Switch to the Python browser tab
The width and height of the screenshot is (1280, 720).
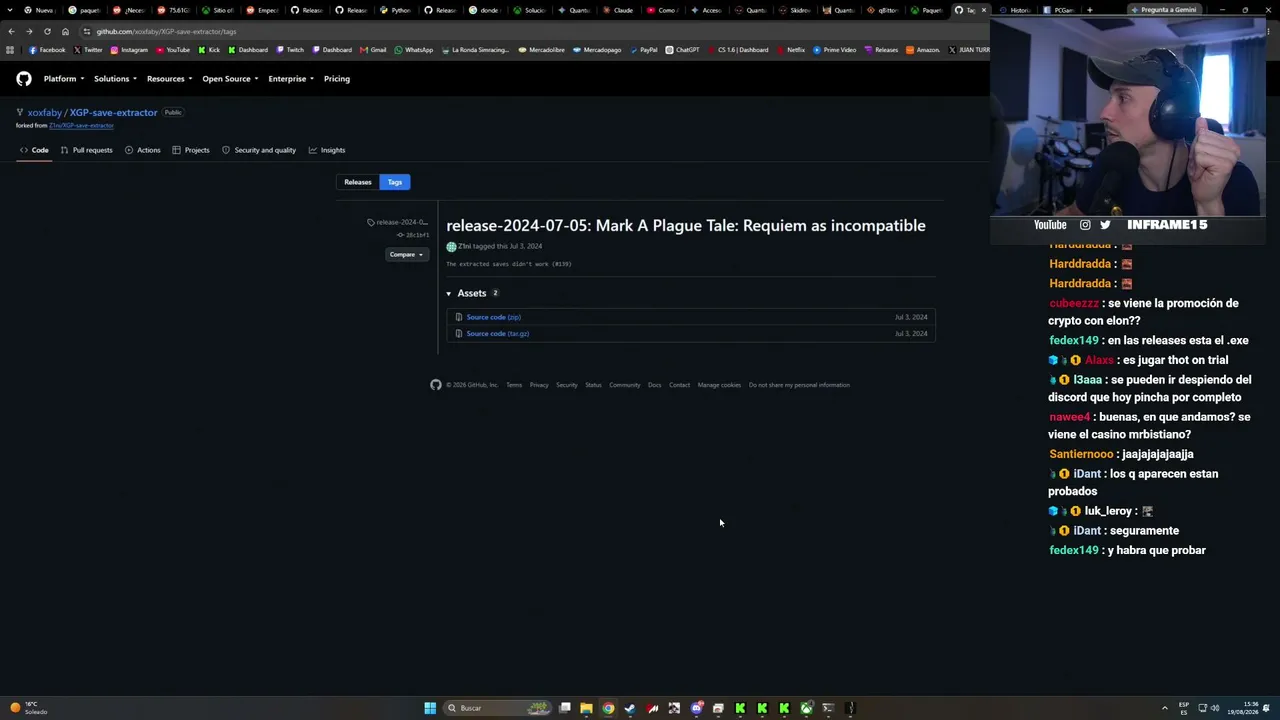[396, 10]
